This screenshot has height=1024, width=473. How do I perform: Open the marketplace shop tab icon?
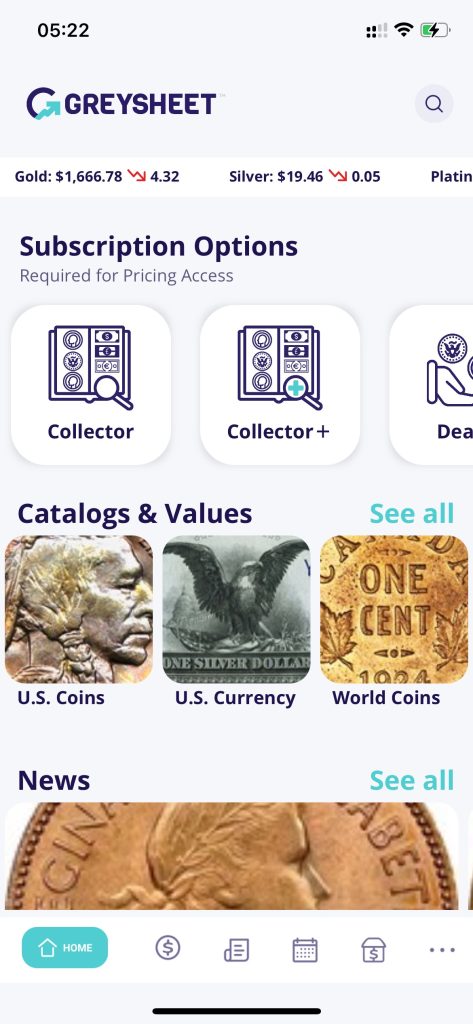click(x=374, y=950)
